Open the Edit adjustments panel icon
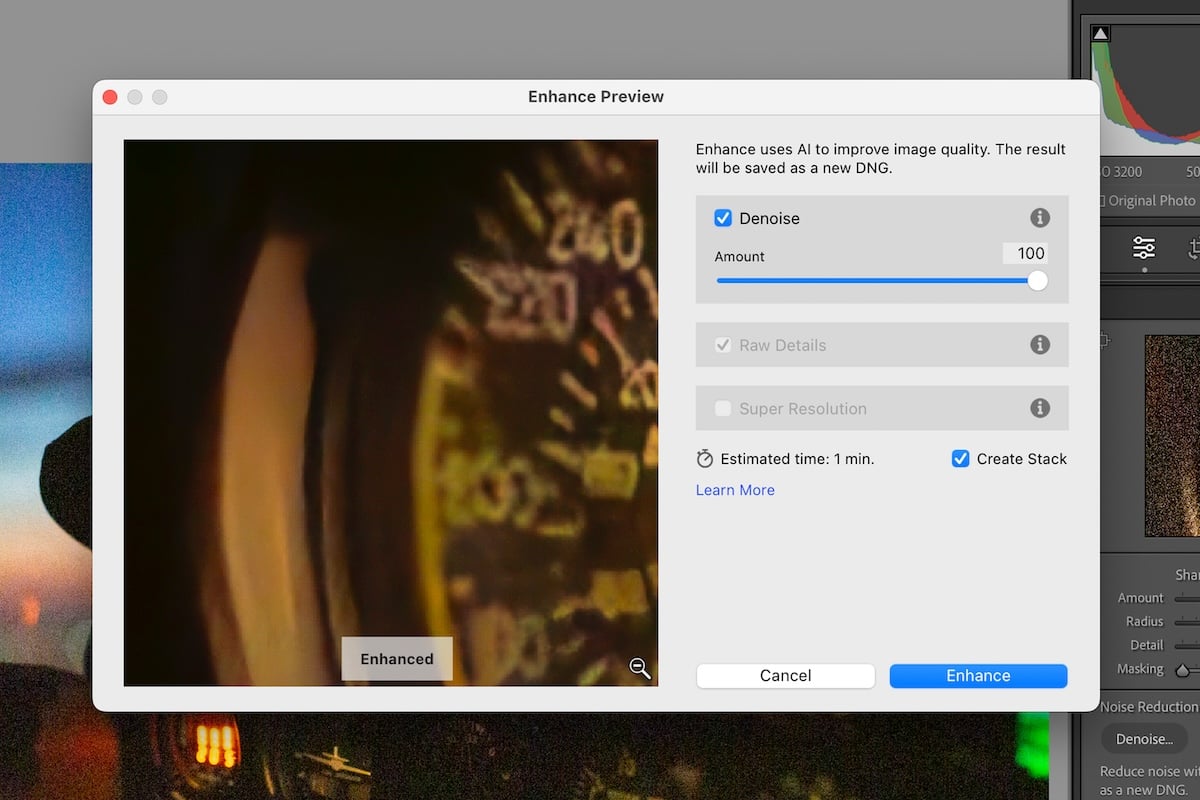Screen dimensions: 1200x800 [1146, 248]
